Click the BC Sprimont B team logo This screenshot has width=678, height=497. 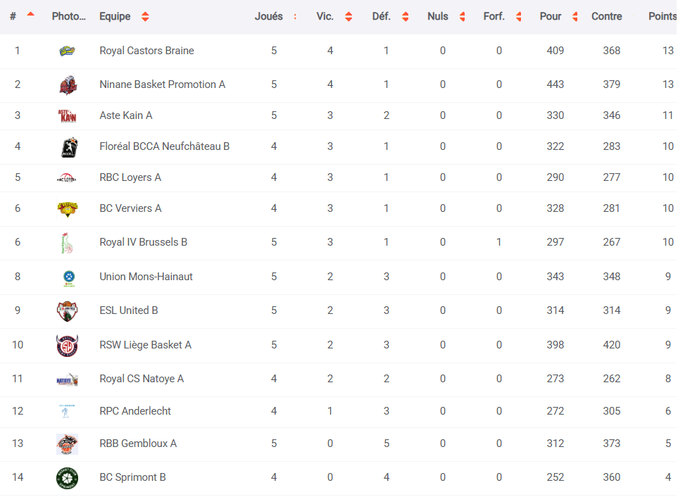67,478
